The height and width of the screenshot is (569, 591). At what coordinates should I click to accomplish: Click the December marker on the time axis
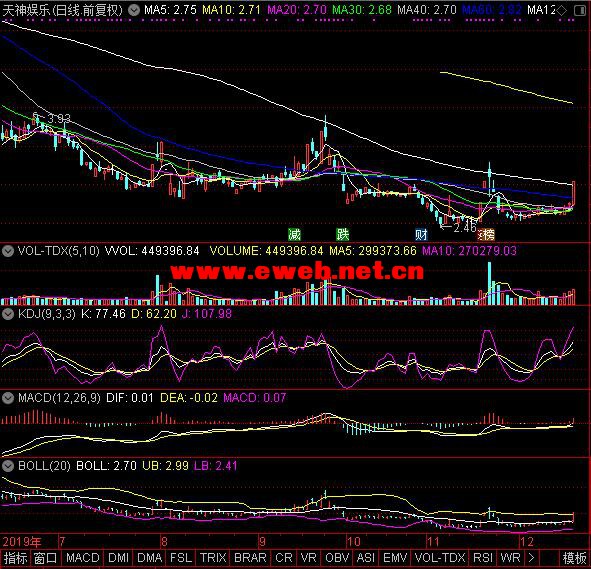click(x=526, y=542)
